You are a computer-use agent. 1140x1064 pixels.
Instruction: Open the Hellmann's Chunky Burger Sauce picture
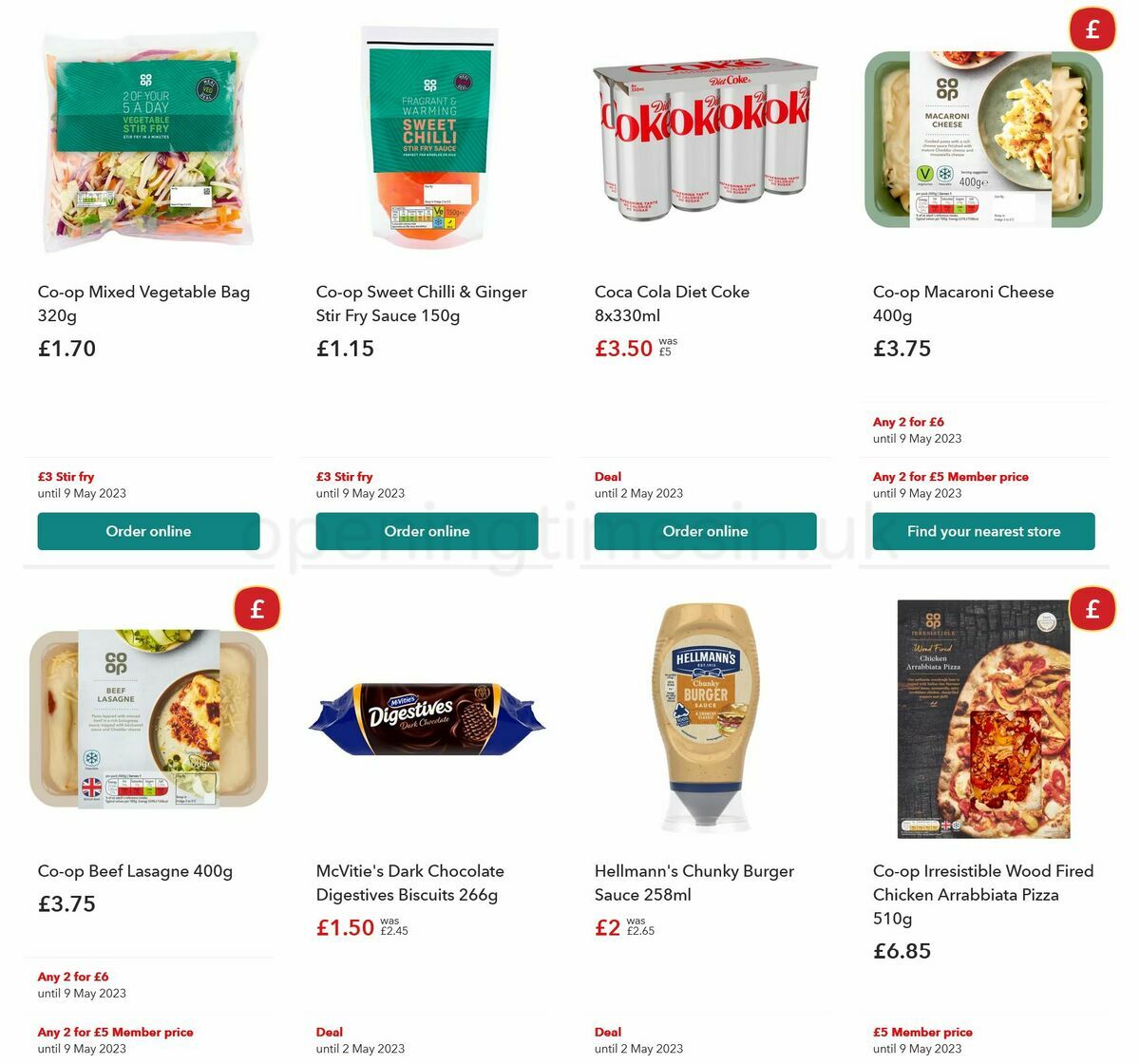tap(706, 717)
